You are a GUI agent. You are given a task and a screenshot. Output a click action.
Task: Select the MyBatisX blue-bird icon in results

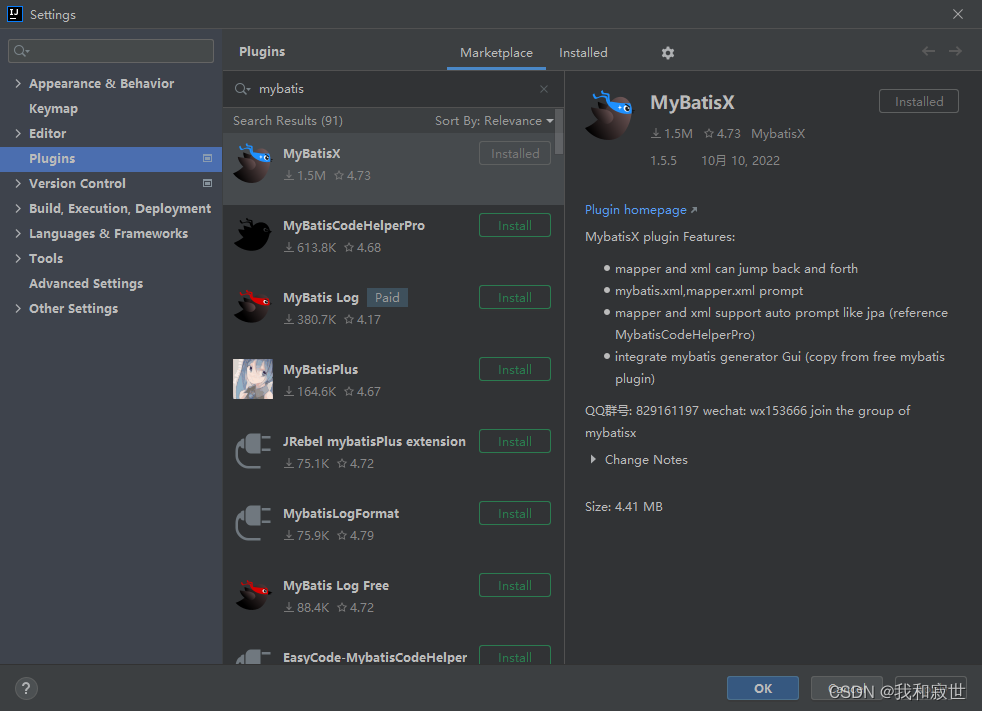point(253,163)
